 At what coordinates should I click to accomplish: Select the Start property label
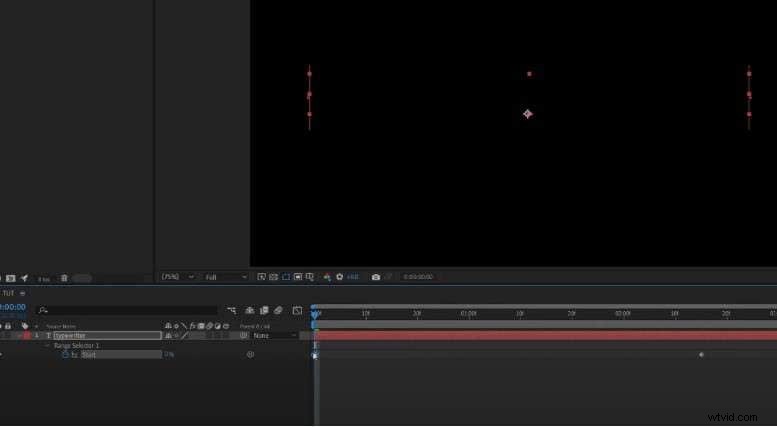point(88,355)
